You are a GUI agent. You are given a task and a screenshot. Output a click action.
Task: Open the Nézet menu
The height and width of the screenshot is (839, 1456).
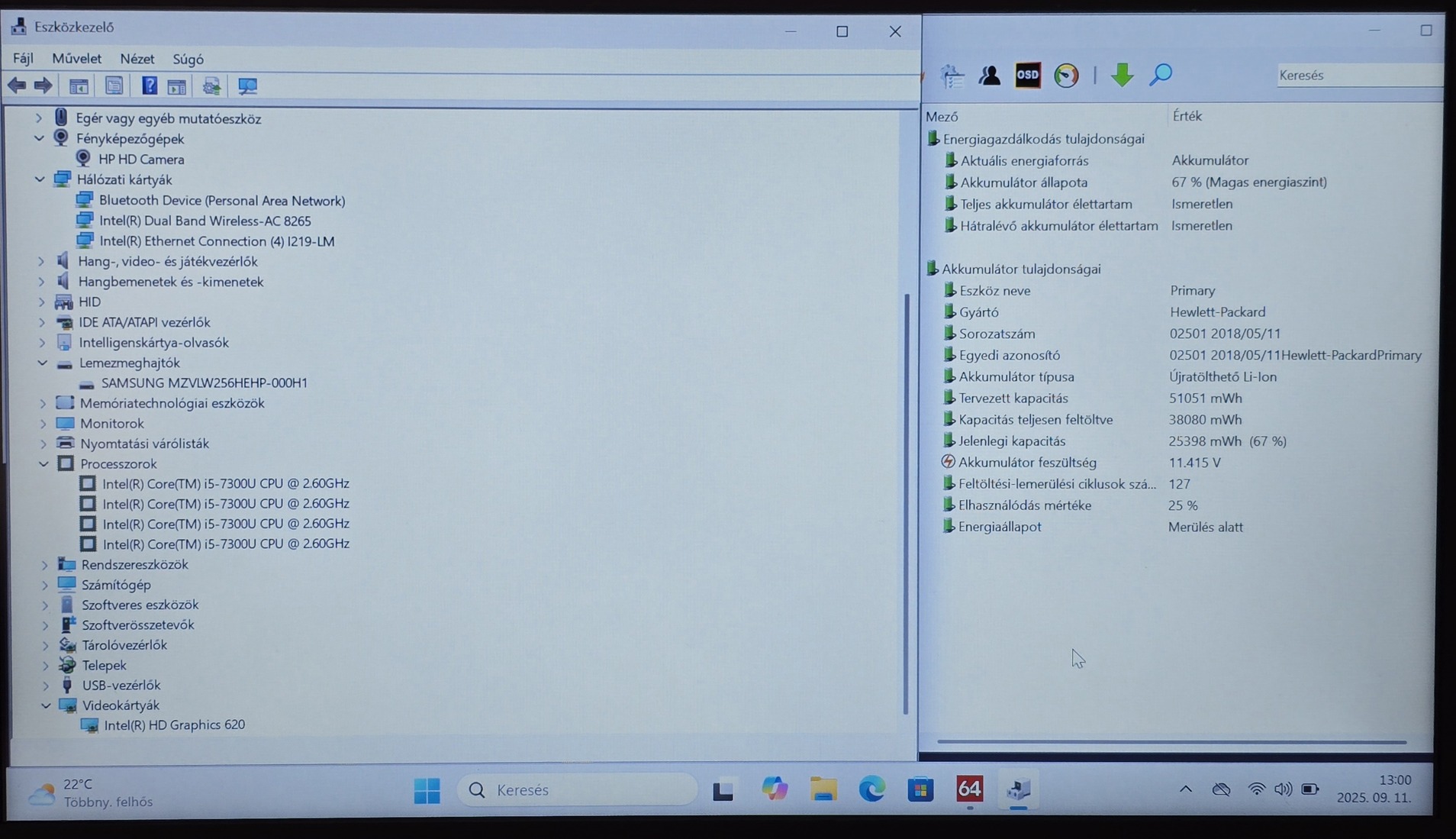click(x=137, y=59)
